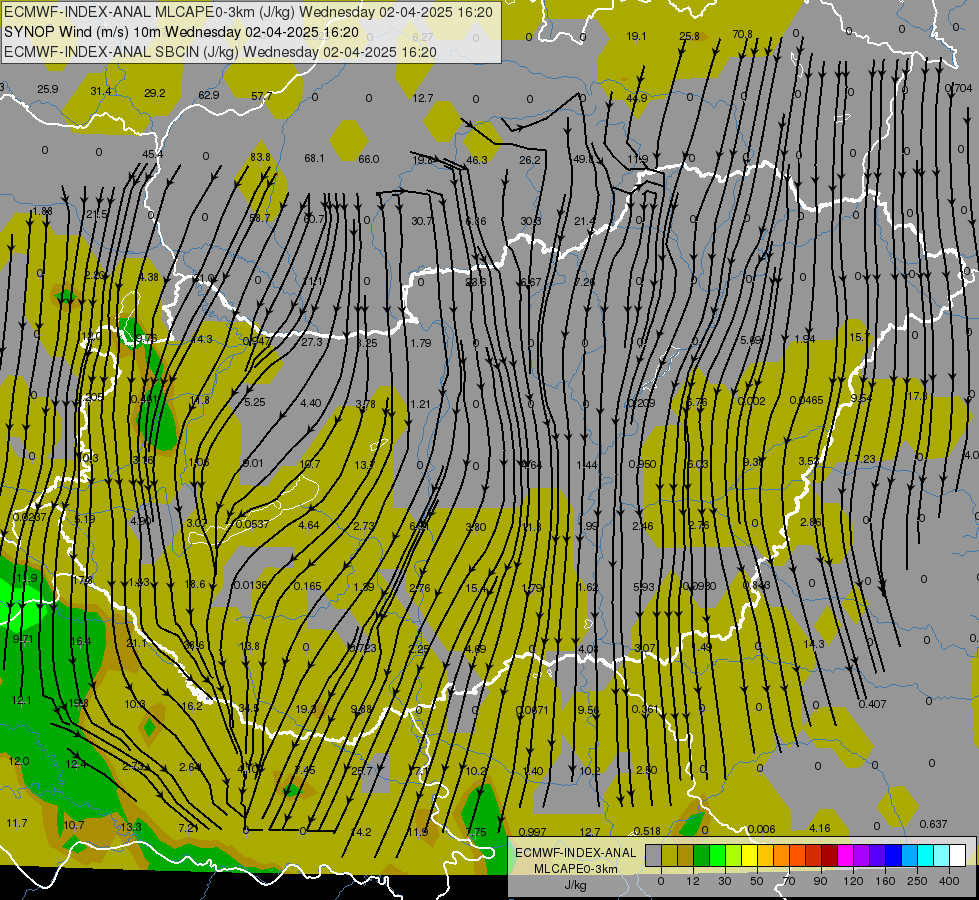
Task: Click the map value 30.7
Action: tap(422, 221)
